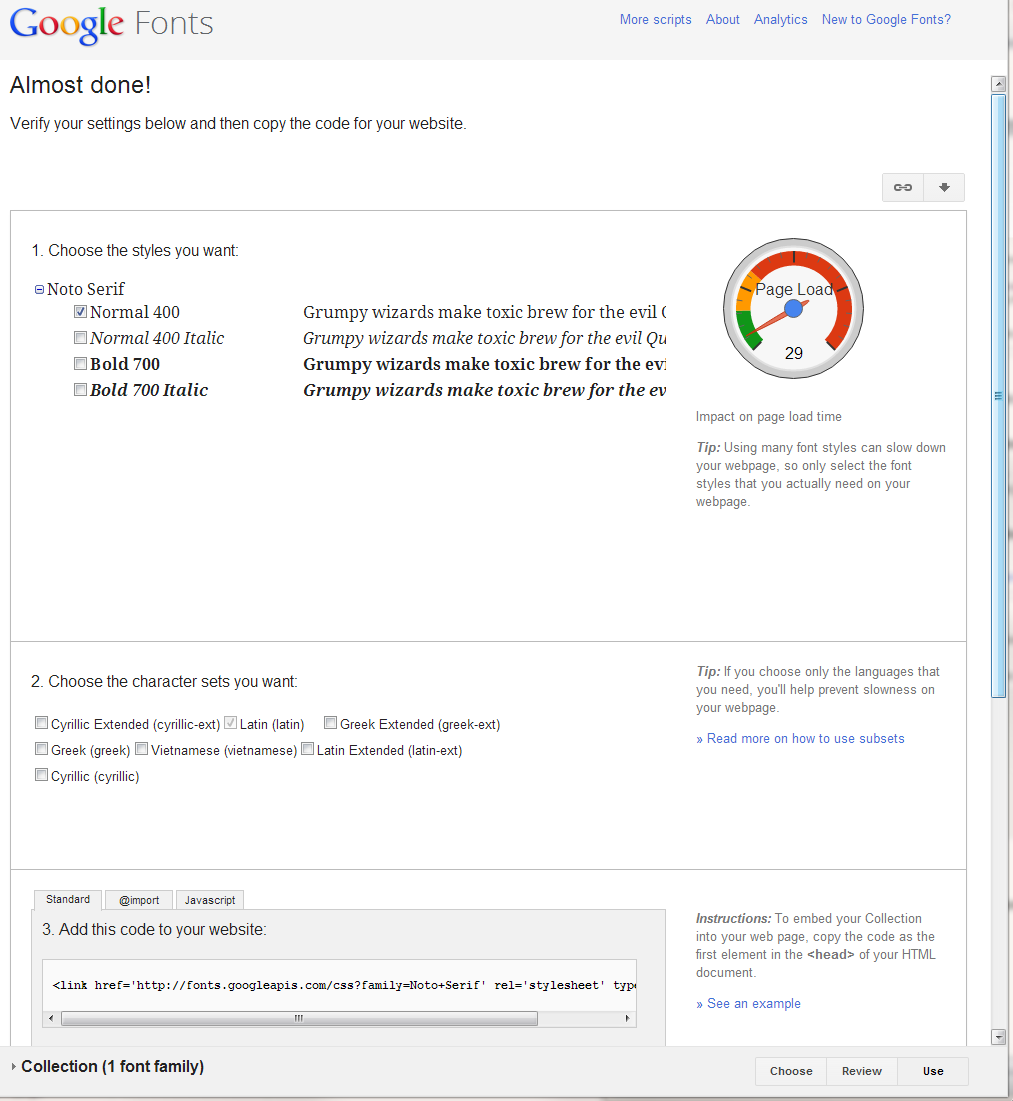Open "Read more on how to use subsets"
This screenshot has width=1013, height=1101.
tap(800, 737)
